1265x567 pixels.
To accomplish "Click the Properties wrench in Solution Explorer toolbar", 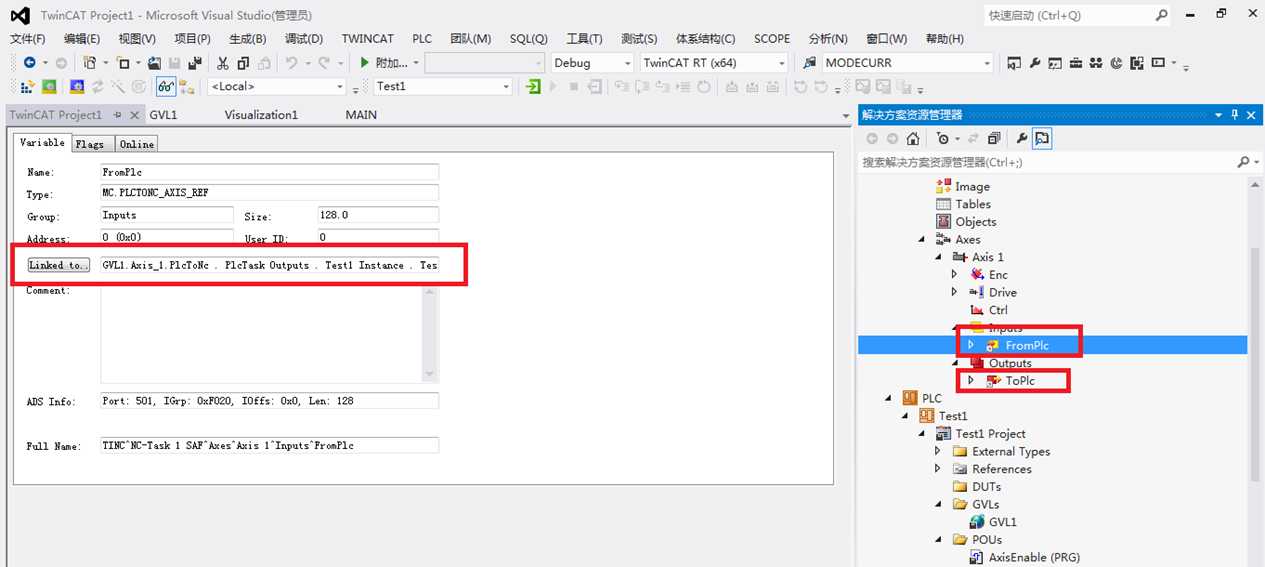I will [1021, 139].
